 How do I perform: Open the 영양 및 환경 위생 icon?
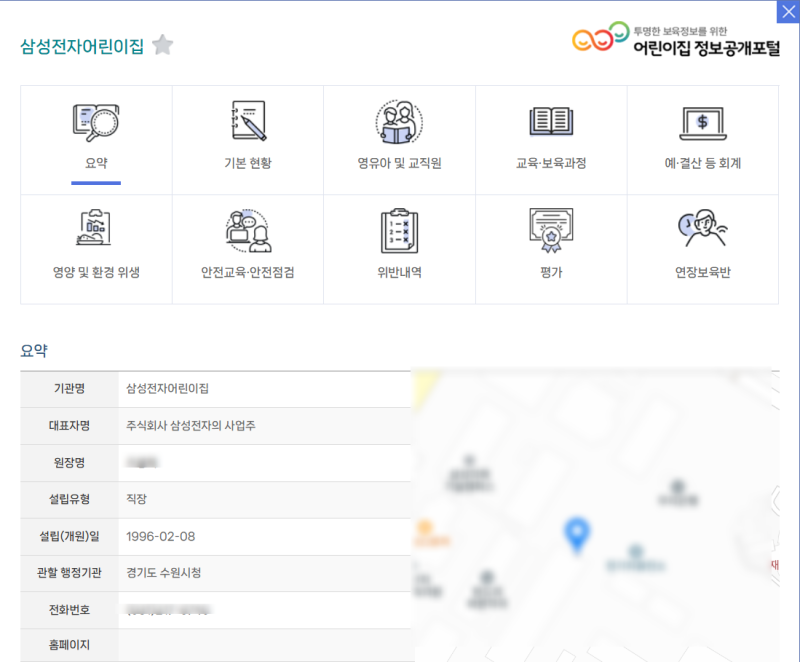[x=94, y=227]
